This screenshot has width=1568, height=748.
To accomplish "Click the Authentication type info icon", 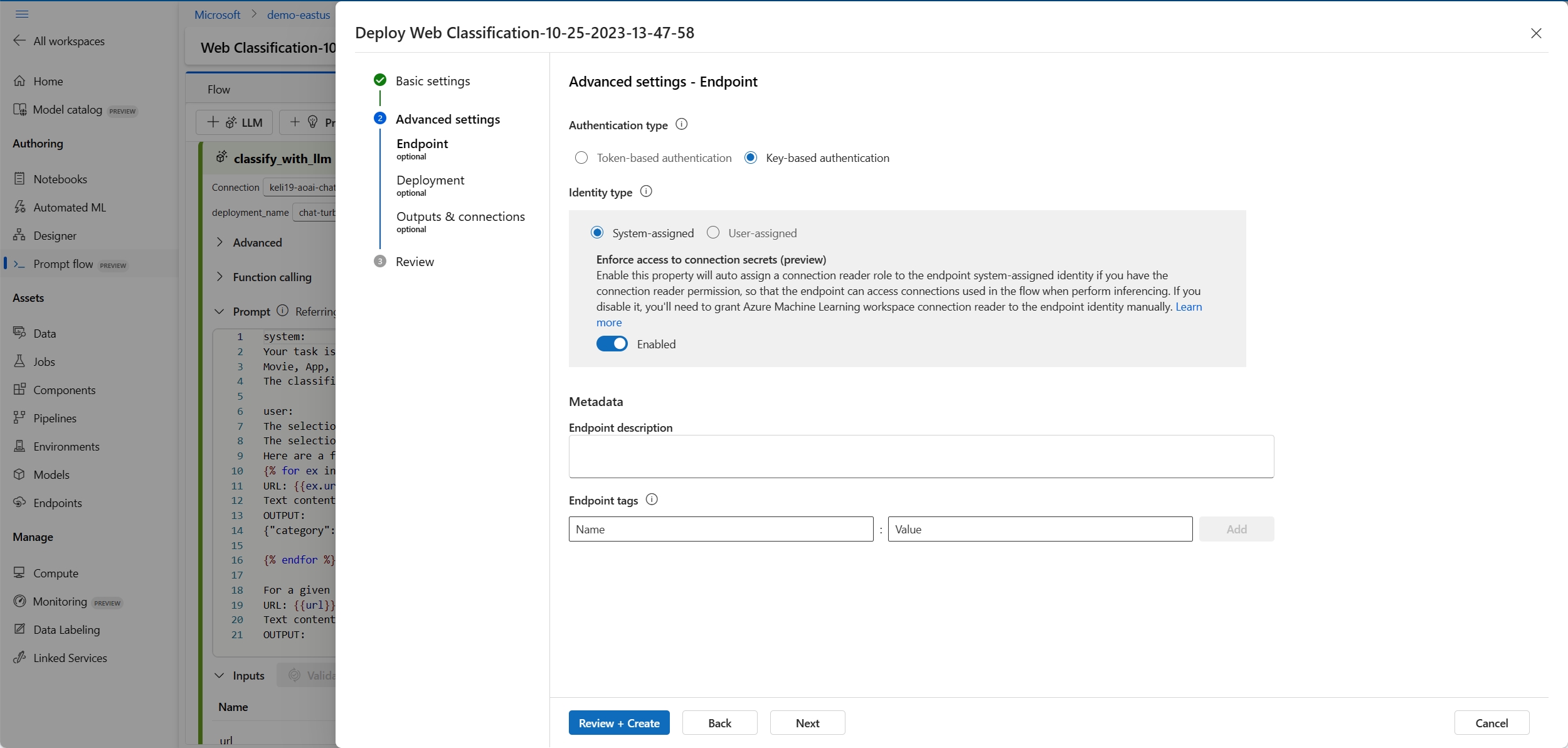I will [x=681, y=124].
